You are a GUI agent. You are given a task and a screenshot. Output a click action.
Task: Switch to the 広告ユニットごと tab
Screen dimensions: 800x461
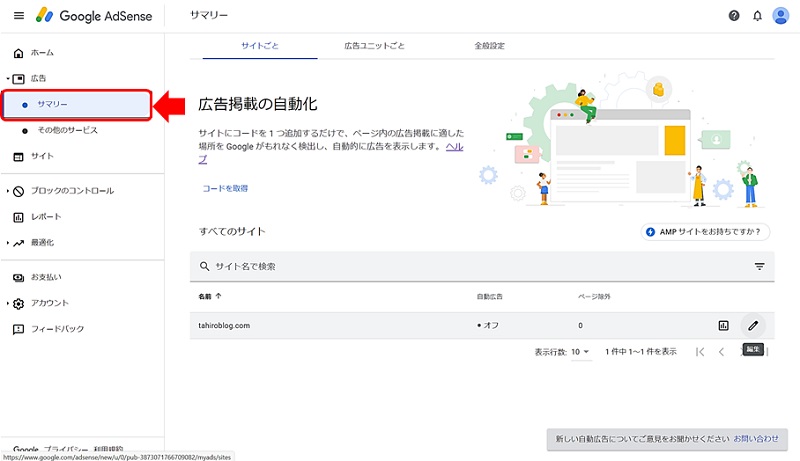pyautogui.click(x=374, y=46)
